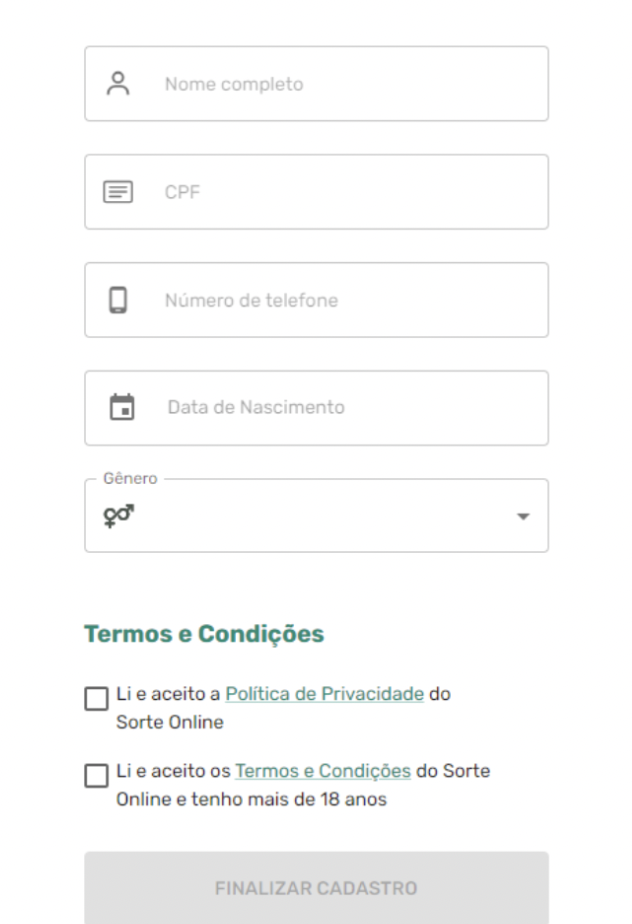Image resolution: width=632 pixels, height=924 pixels.
Task: Select the Número de telefone placeholder text
Action: [251, 300]
